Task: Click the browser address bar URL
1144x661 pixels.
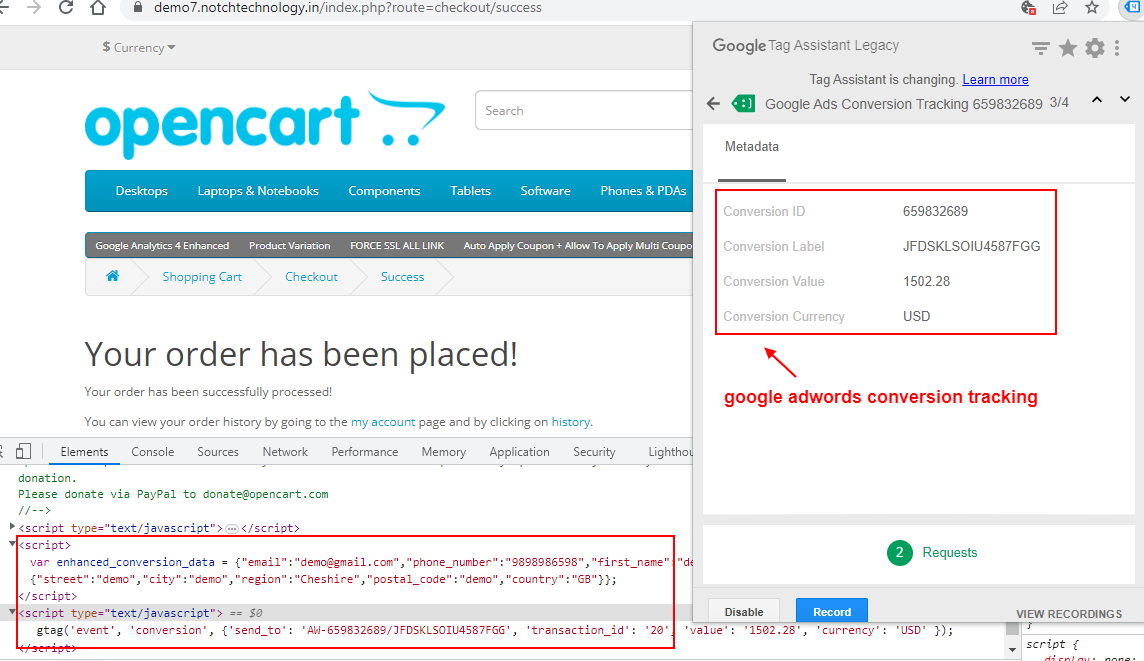Action: point(347,7)
